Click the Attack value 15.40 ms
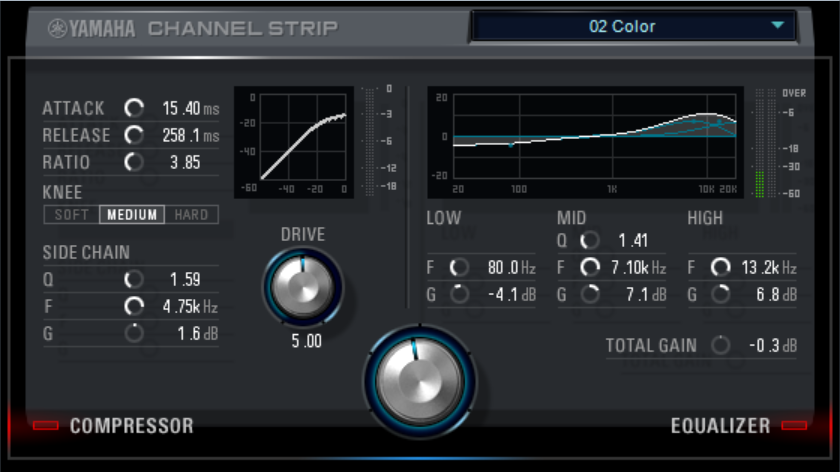The width and height of the screenshot is (840, 472). point(191,109)
